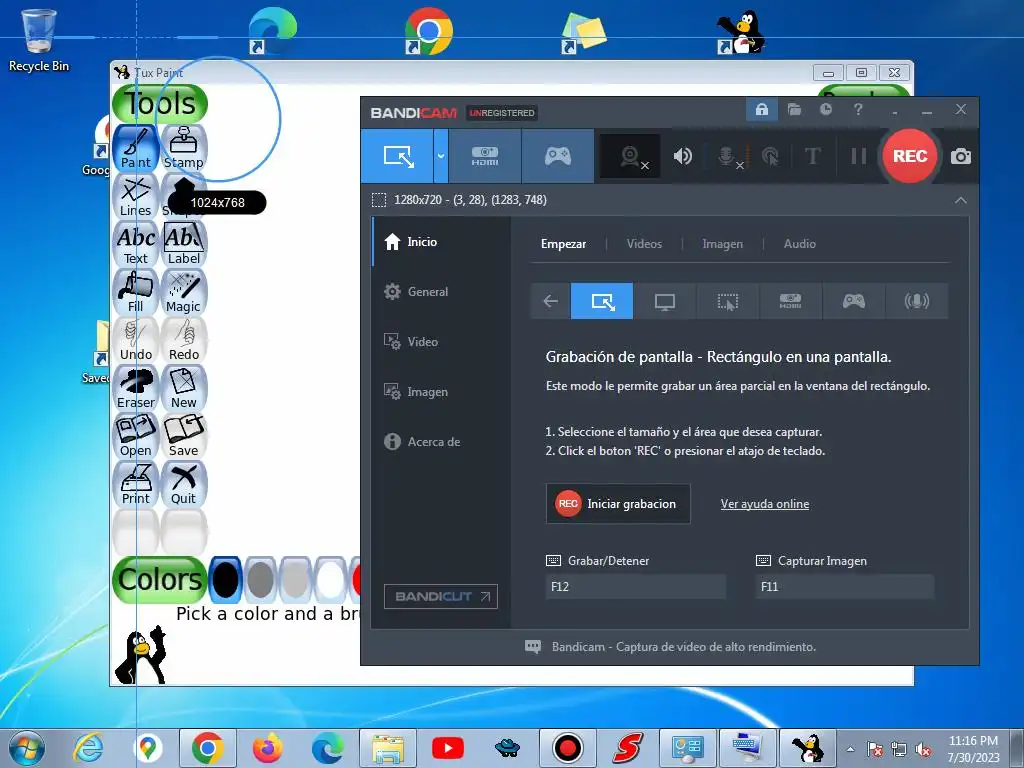
Task: Select around-mouse recording mode icon
Action: coord(728,301)
